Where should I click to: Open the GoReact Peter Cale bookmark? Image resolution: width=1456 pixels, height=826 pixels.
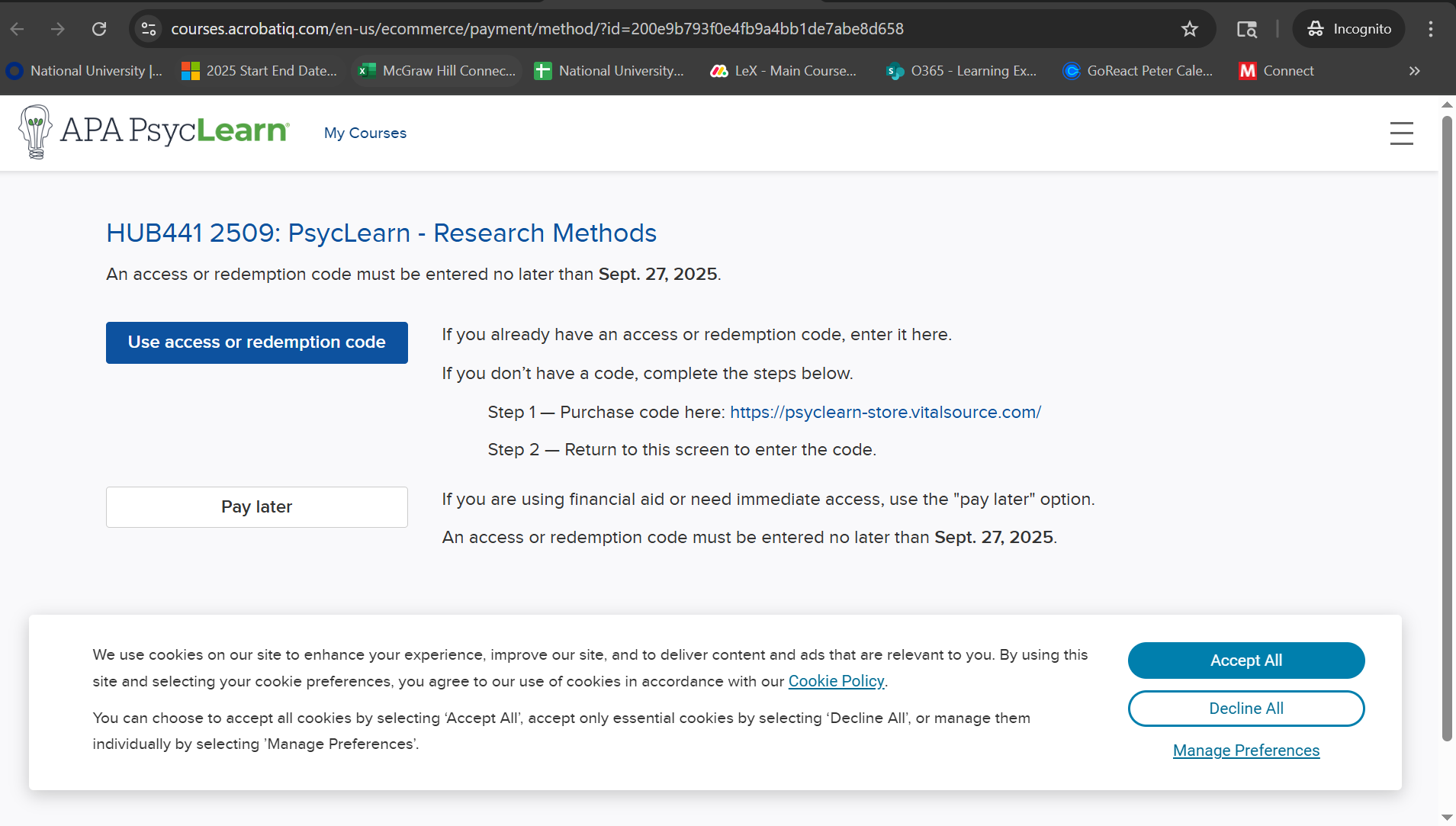1138,70
